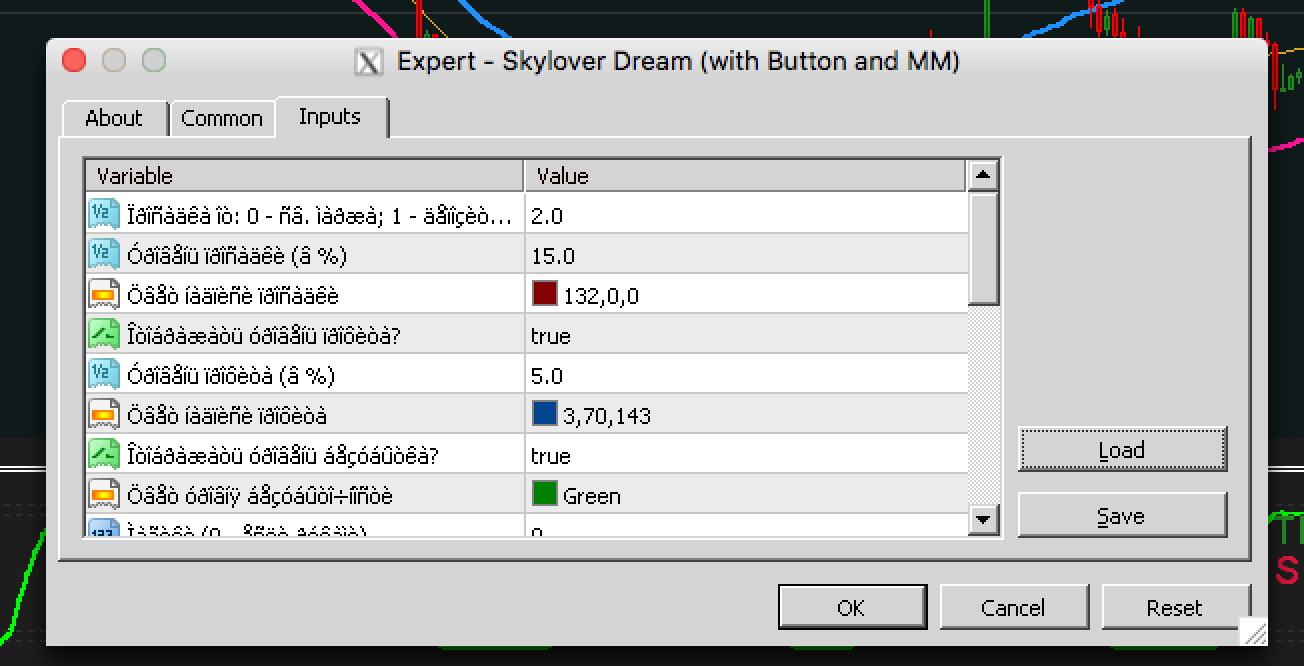Close the Expert dialog with the red button
The height and width of the screenshot is (666, 1304).
(x=74, y=61)
